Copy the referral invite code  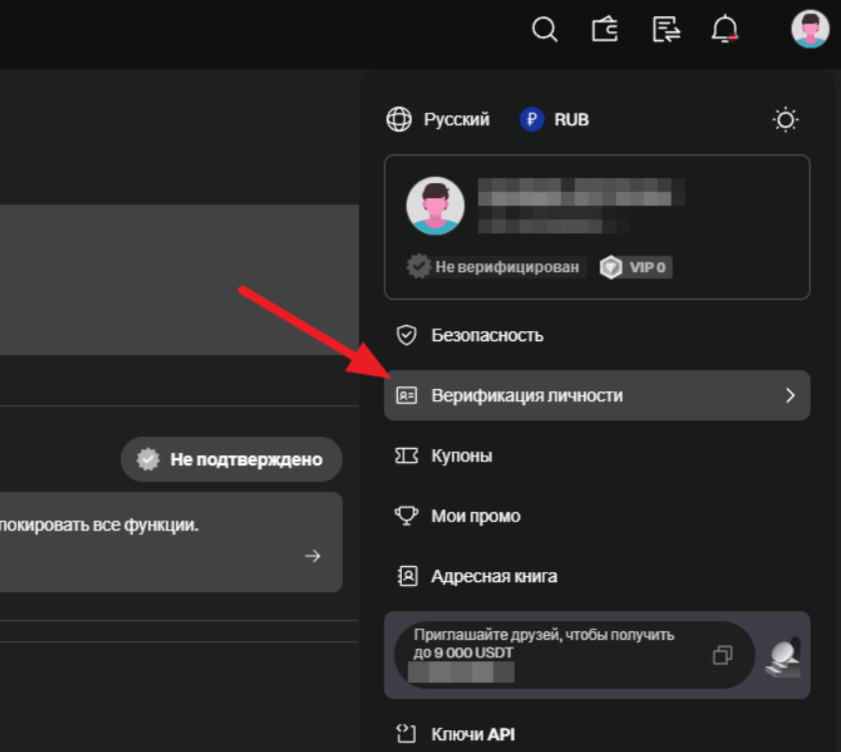722,656
